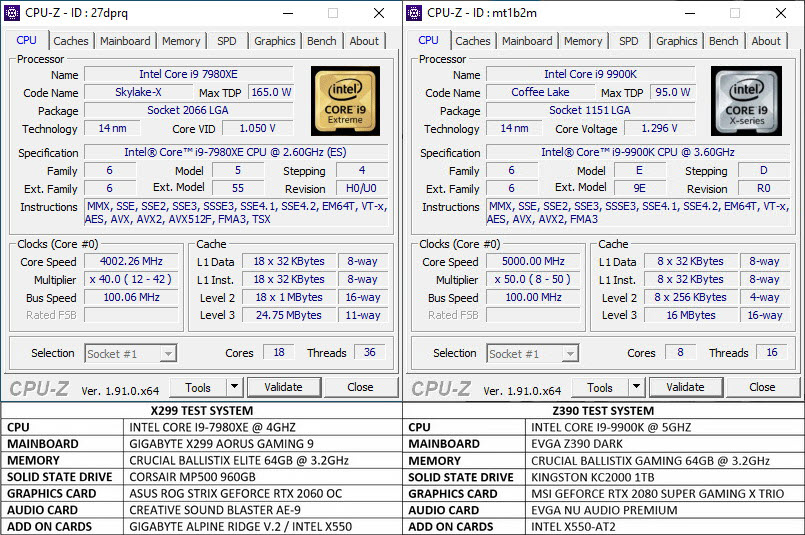The width and height of the screenshot is (805, 535).
Task: Click Multiplier value x 50.0 (8 - 50)
Action: (x=533, y=279)
